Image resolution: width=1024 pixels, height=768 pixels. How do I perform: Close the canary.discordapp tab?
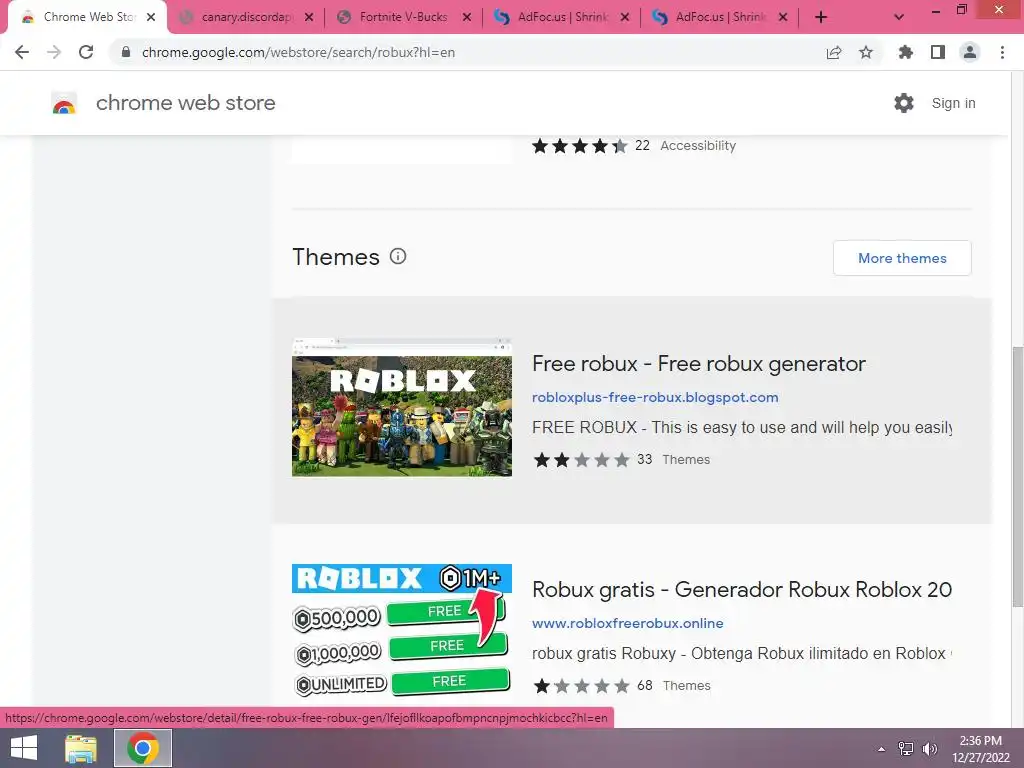click(309, 17)
